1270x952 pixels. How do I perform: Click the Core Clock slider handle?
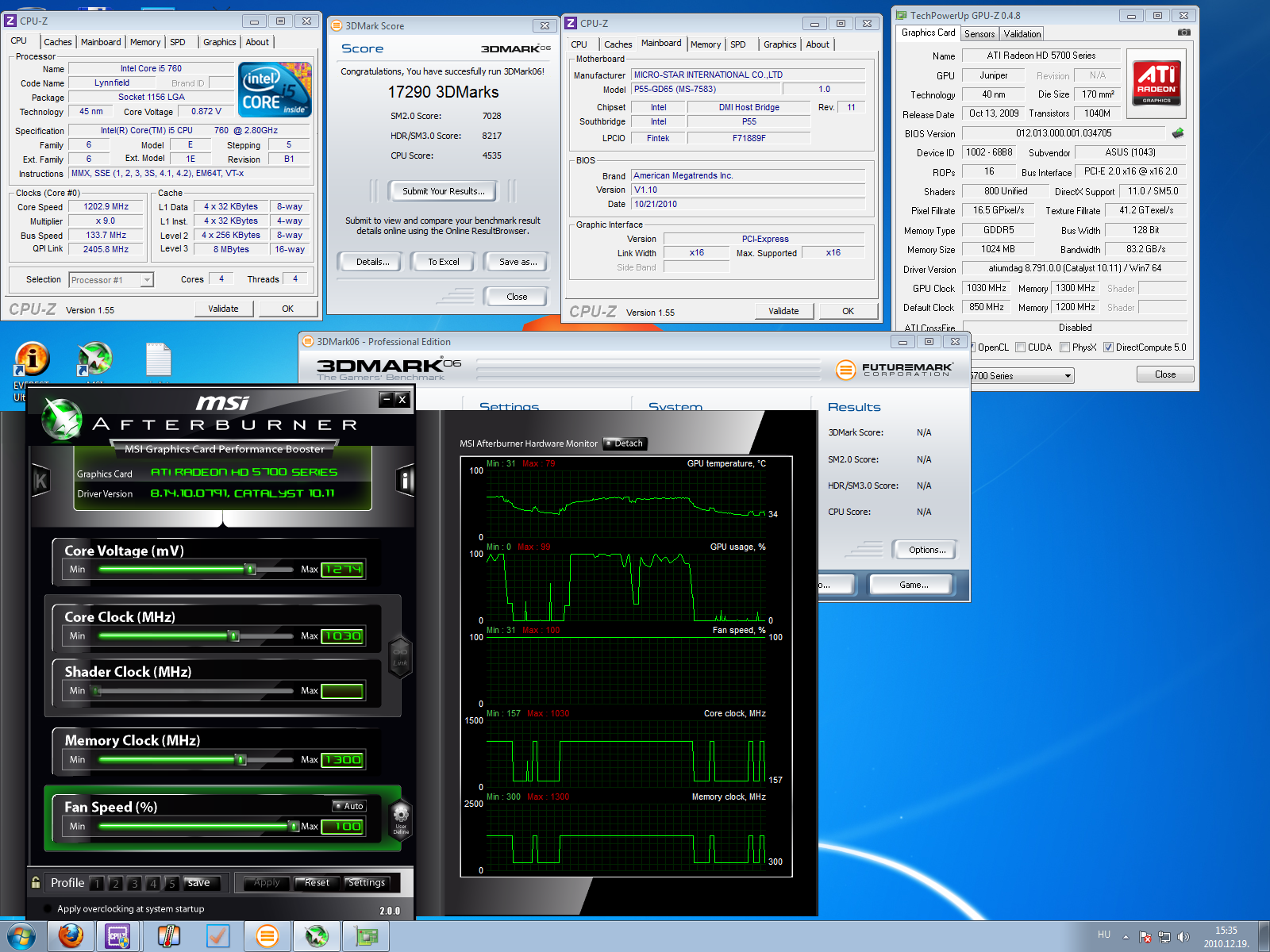[x=233, y=636]
